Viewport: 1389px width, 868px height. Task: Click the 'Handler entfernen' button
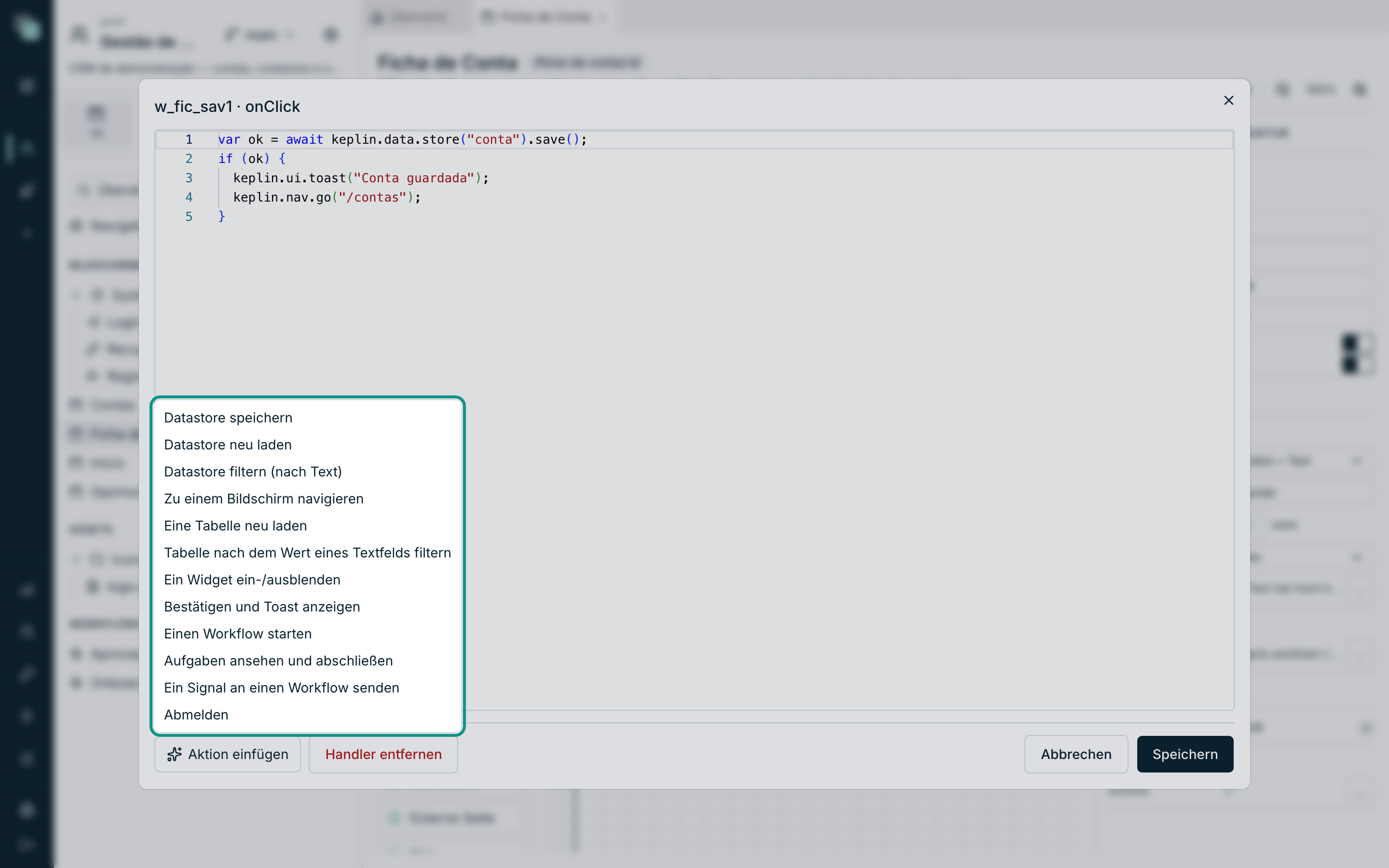[x=383, y=754]
